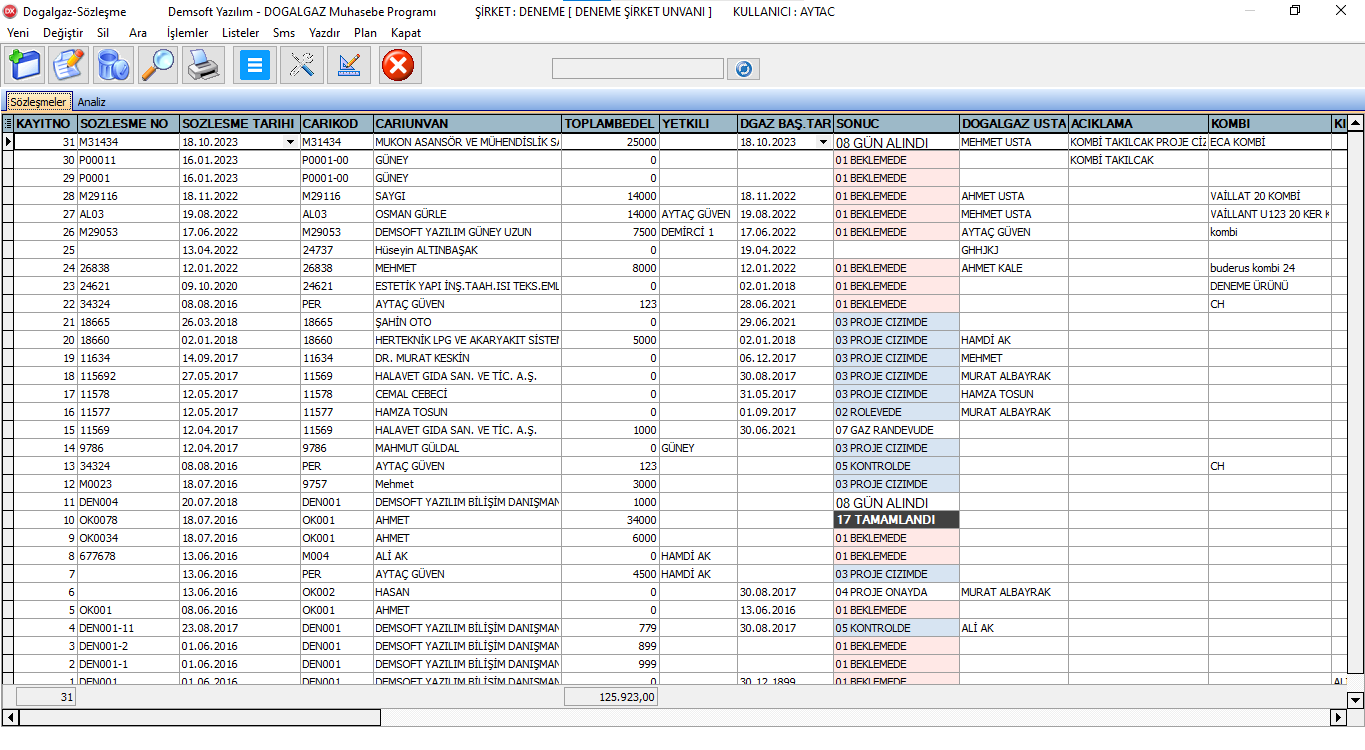Click the red X close toolbar icon

click(399, 66)
